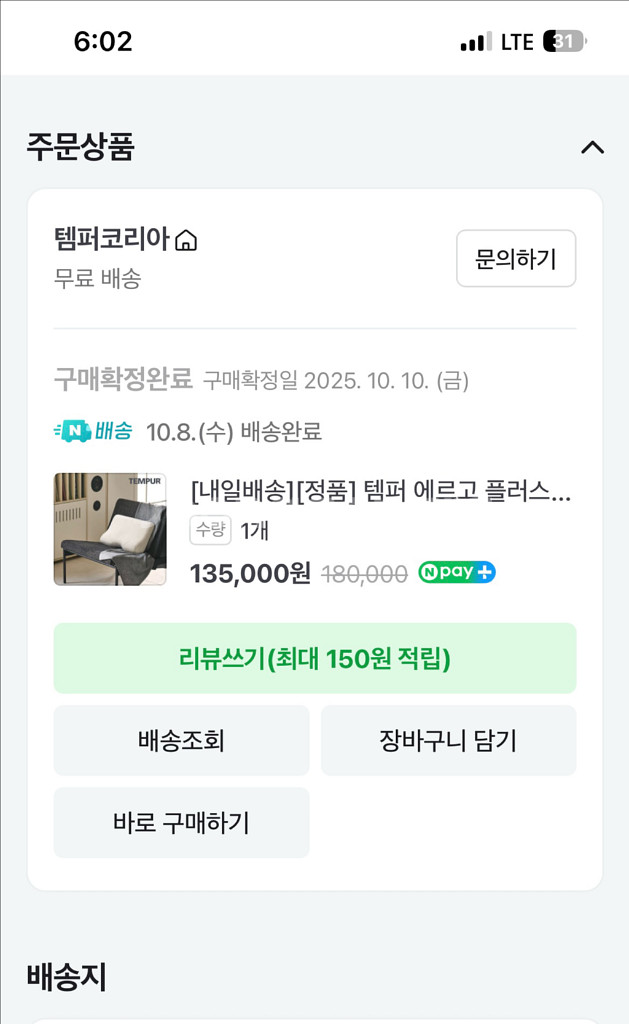Tap the N배송 delivery truck icon

click(x=72, y=432)
